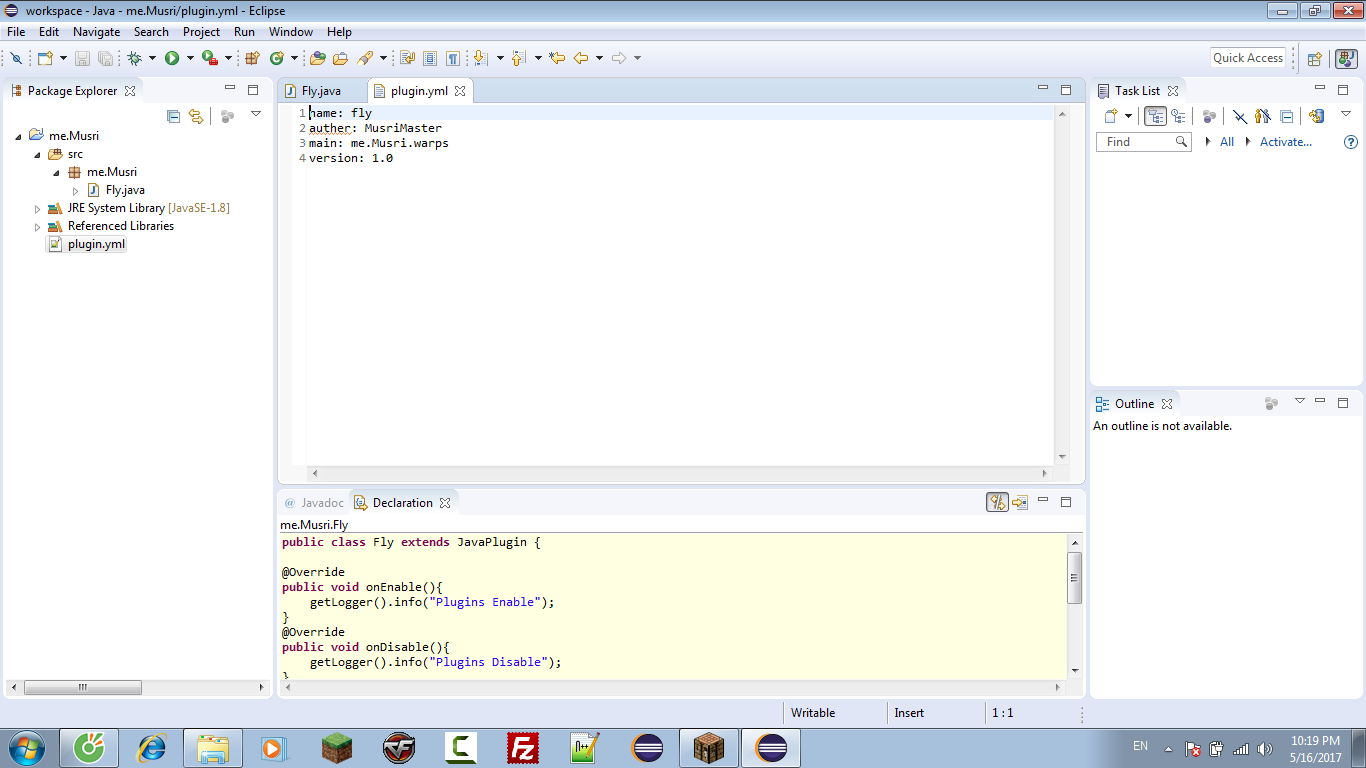This screenshot has width=1366, height=768.
Task: Open Package Explorer View Menu triangle
Action: click(x=256, y=114)
